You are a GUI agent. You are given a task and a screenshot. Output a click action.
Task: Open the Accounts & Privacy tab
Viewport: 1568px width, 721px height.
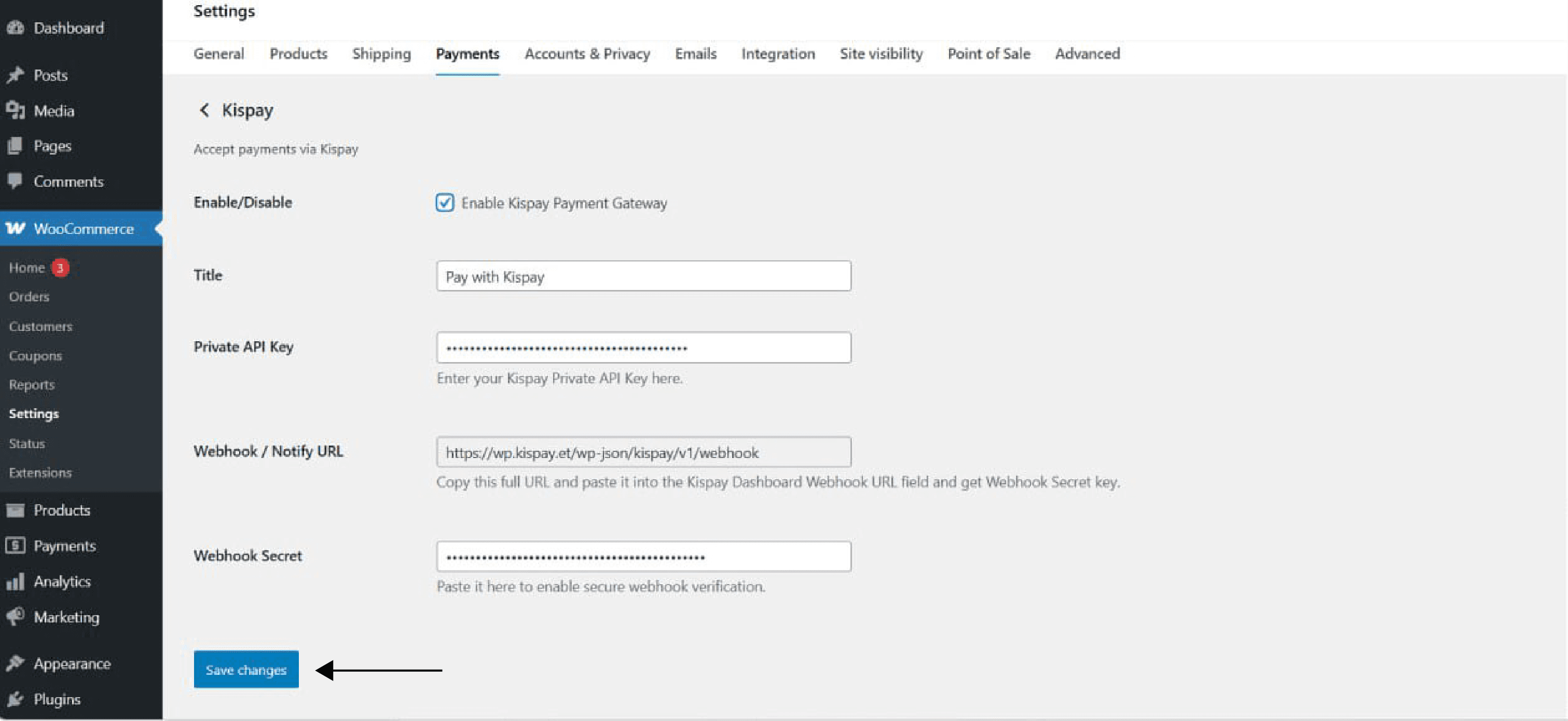(586, 53)
